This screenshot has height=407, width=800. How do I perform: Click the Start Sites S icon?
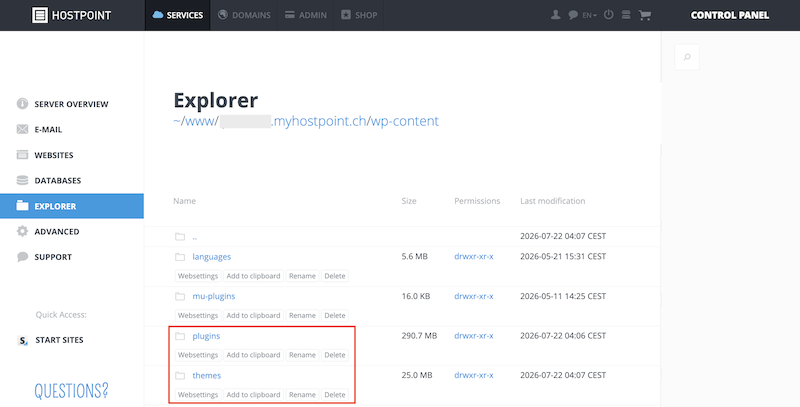click(x=22, y=340)
